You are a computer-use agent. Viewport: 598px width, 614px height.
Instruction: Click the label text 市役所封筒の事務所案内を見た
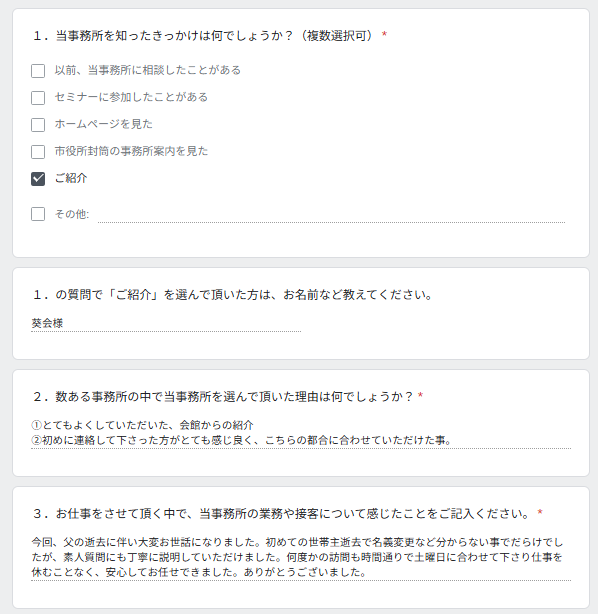[x=131, y=151]
